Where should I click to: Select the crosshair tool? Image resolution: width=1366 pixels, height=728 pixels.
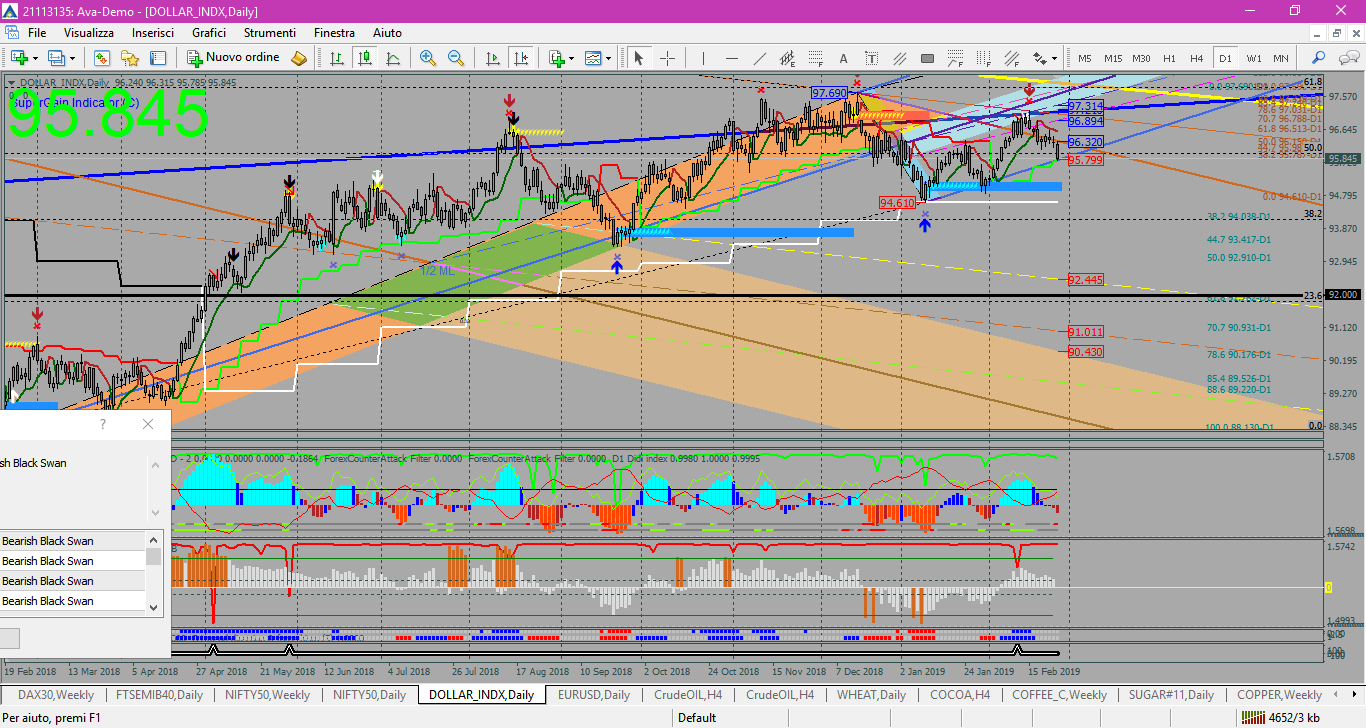[x=667, y=58]
